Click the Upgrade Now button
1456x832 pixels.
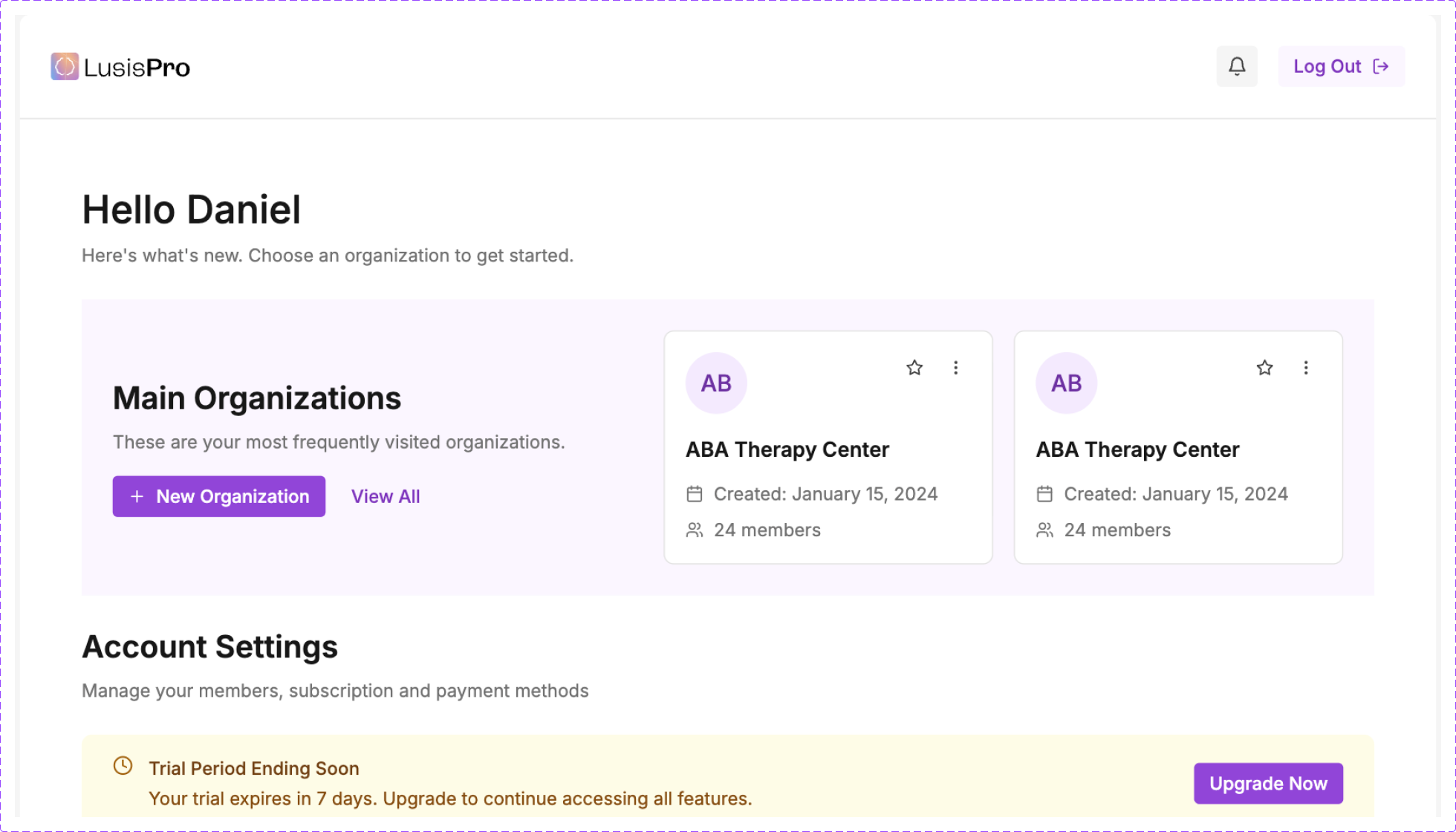click(x=1268, y=783)
